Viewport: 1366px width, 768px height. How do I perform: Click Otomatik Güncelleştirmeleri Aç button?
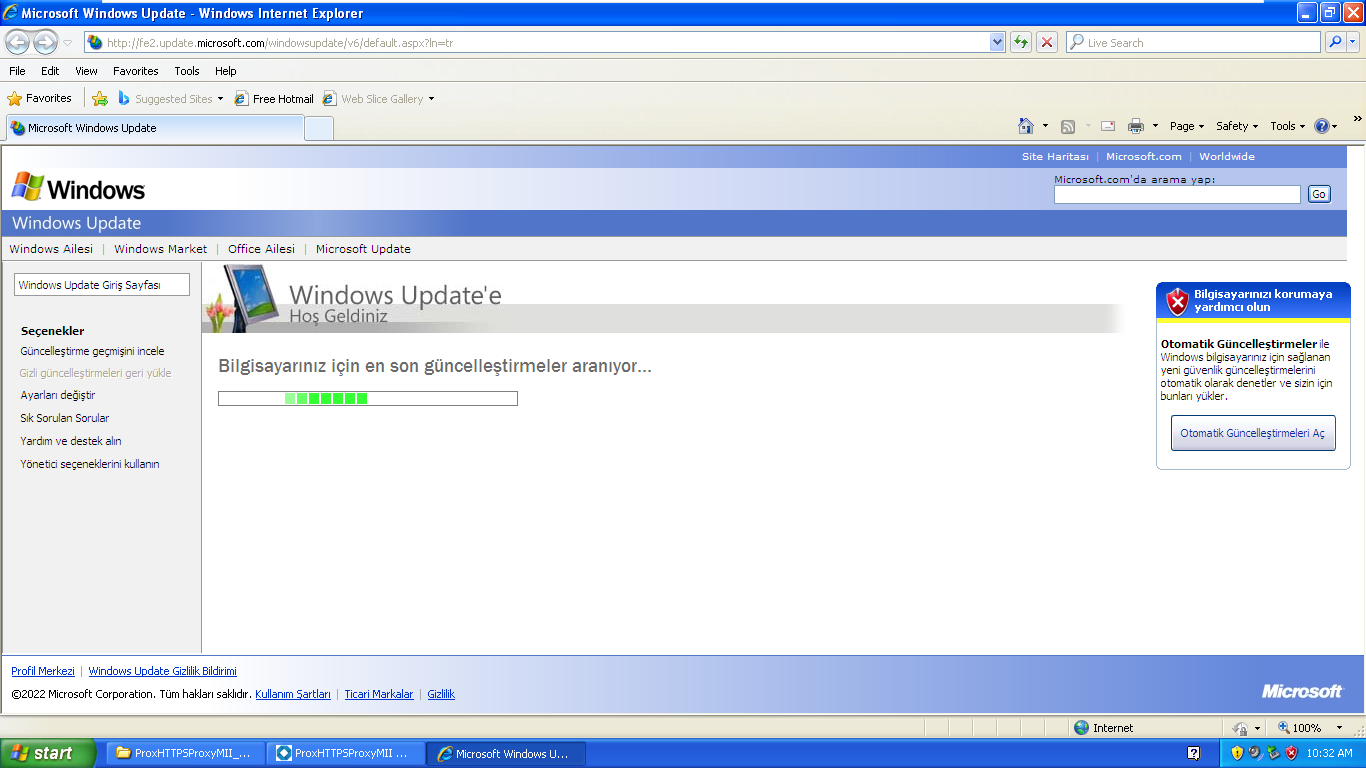point(1253,433)
